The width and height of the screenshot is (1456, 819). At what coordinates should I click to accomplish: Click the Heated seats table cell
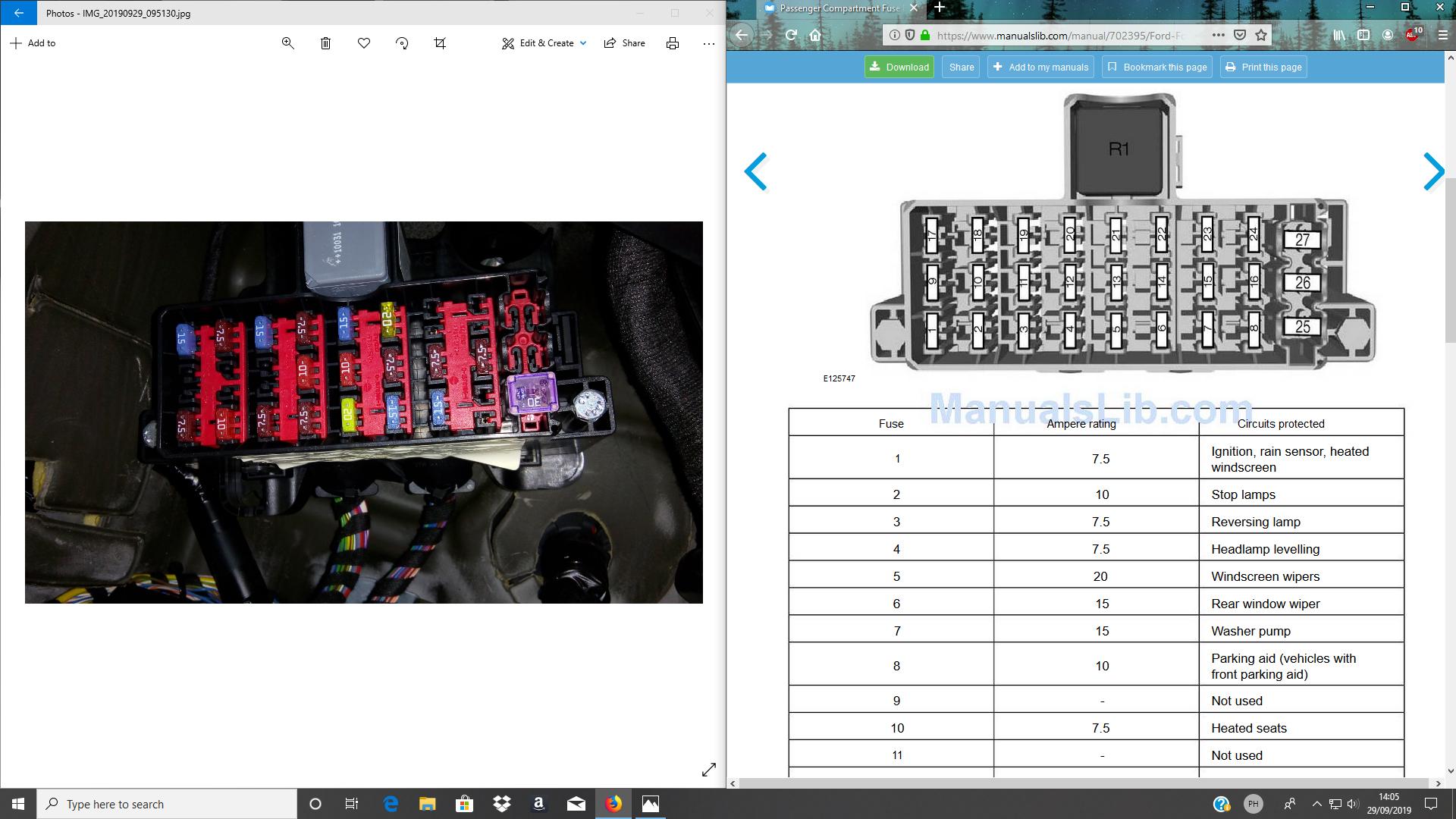click(1301, 728)
